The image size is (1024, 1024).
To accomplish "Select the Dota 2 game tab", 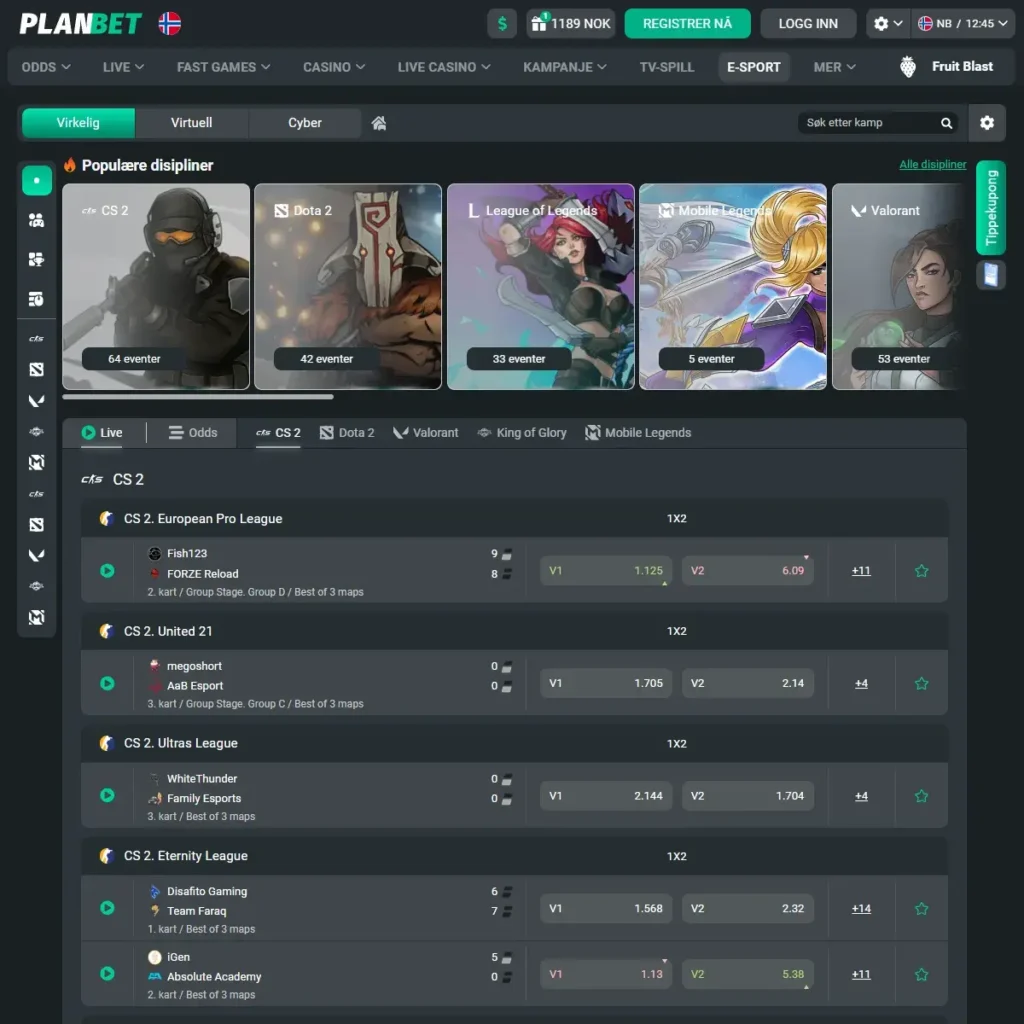I will [x=347, y=433].
